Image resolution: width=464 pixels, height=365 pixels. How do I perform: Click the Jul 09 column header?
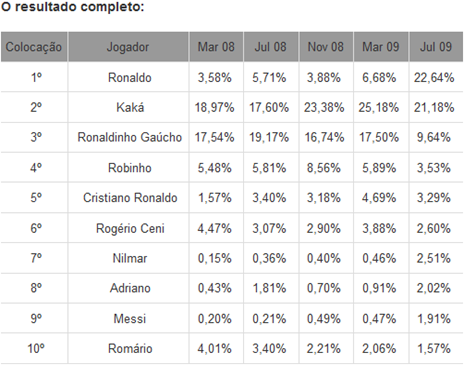click(x=436, y=47)
